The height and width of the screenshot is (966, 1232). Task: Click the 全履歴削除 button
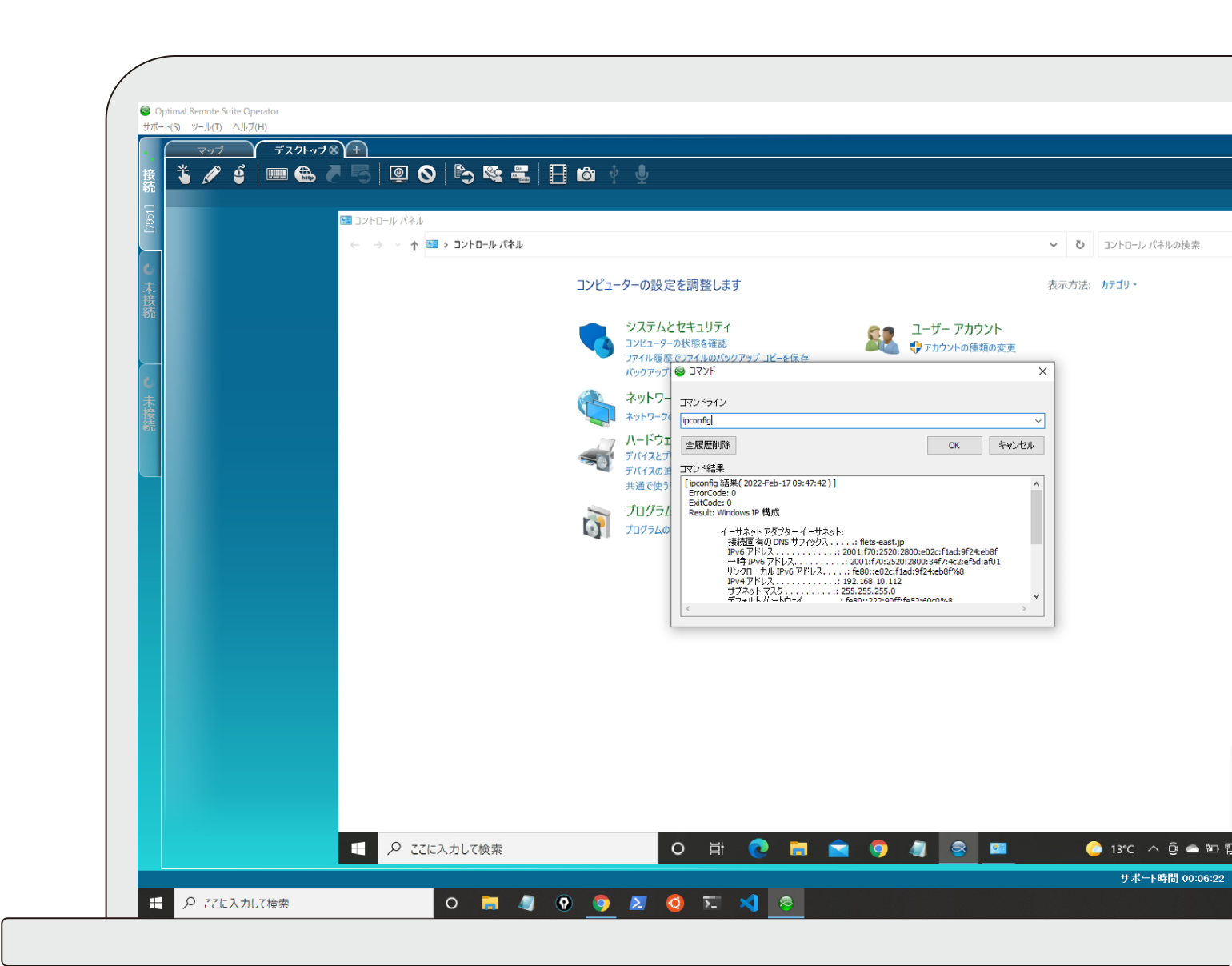click(708, 445)
